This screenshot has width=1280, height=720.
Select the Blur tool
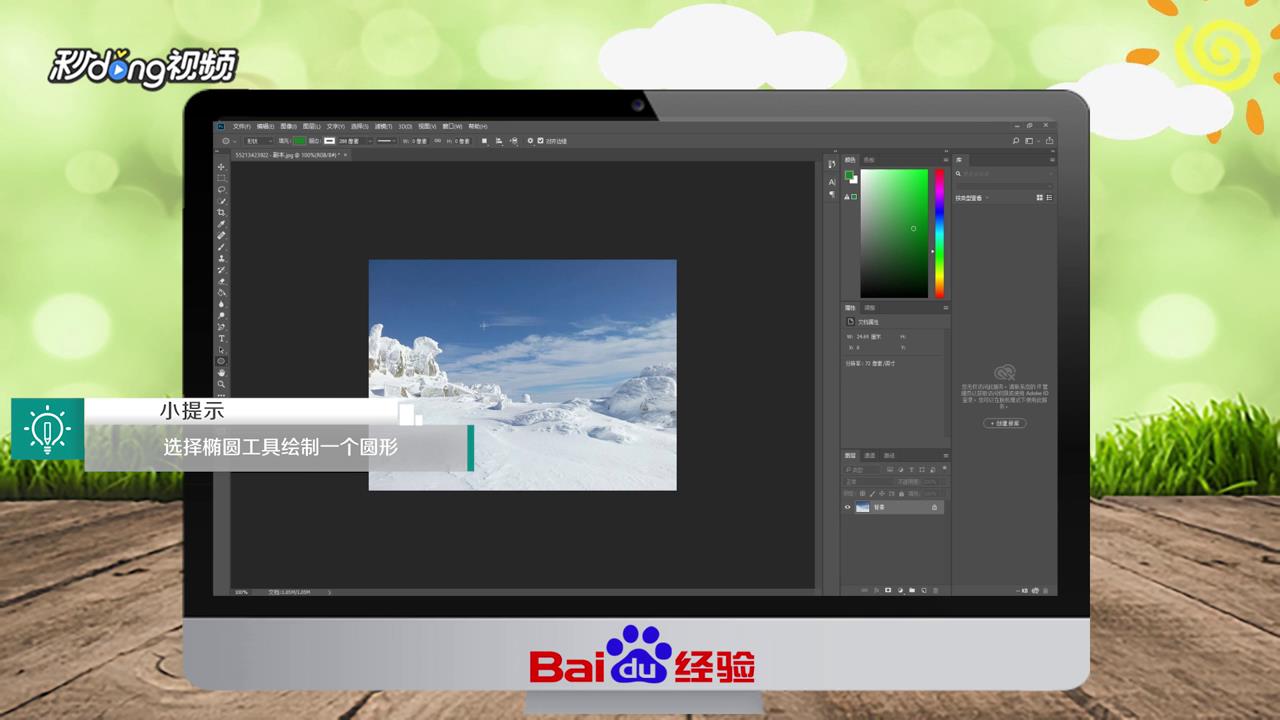pos(221,304)
